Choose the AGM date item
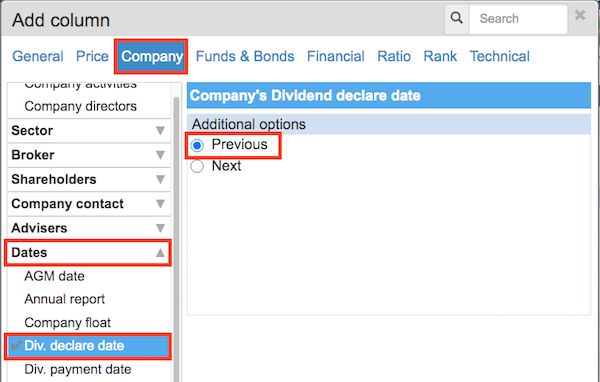 54,276
